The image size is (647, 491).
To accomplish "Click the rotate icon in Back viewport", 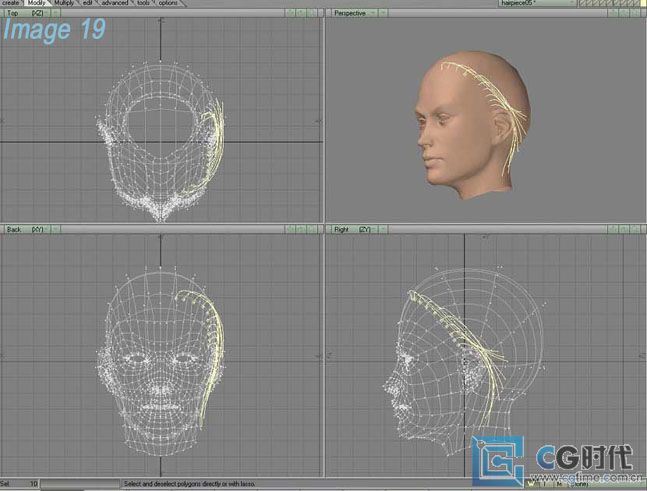I will point(301,229).
